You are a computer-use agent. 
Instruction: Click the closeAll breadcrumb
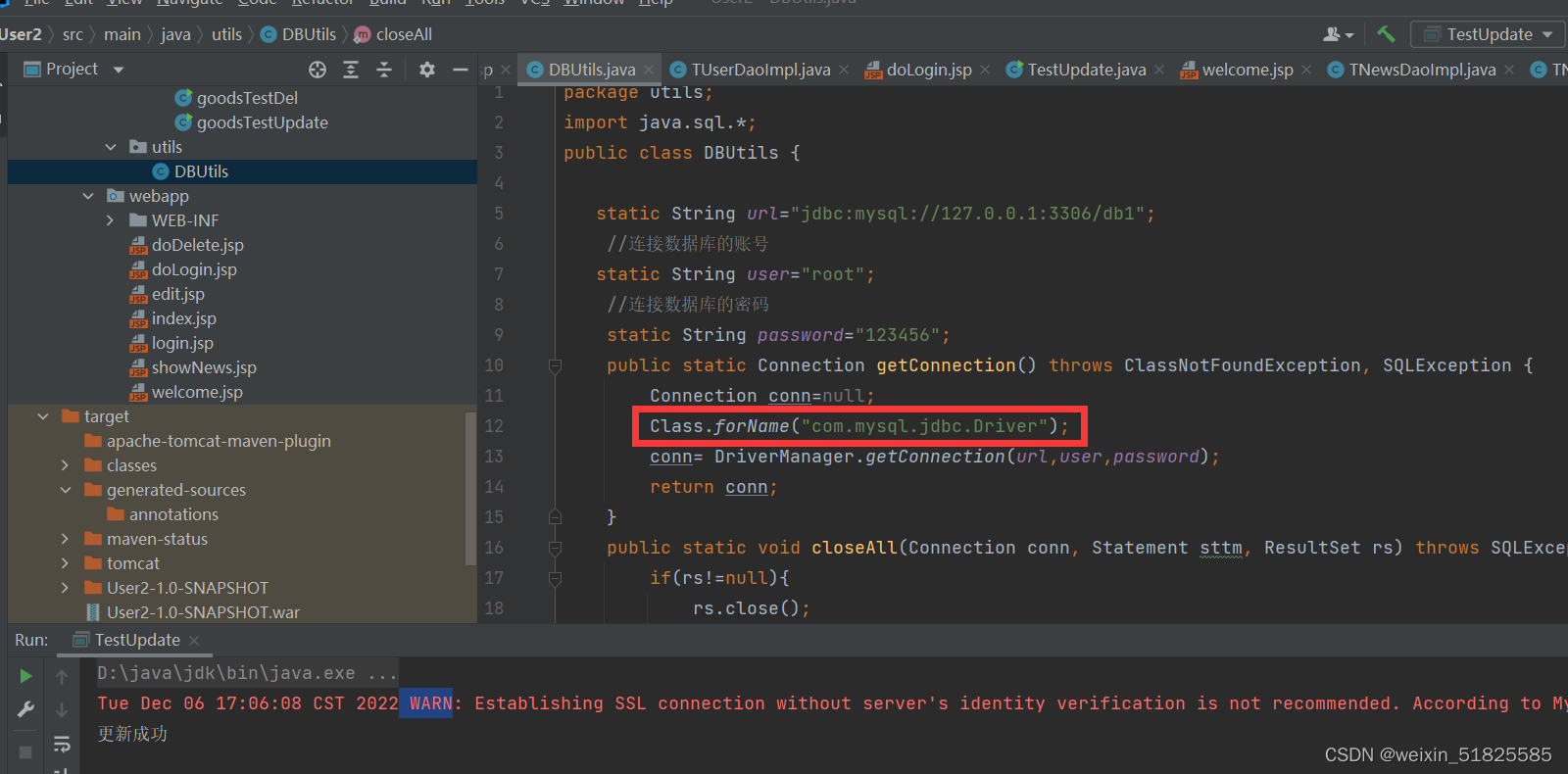tap(393, 34)
